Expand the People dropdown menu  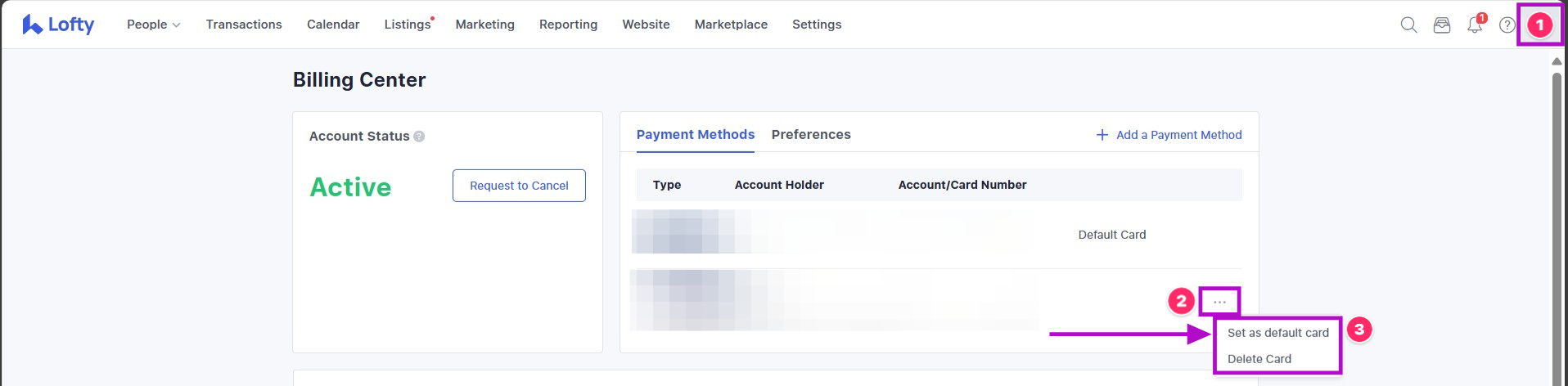point(153,25)
